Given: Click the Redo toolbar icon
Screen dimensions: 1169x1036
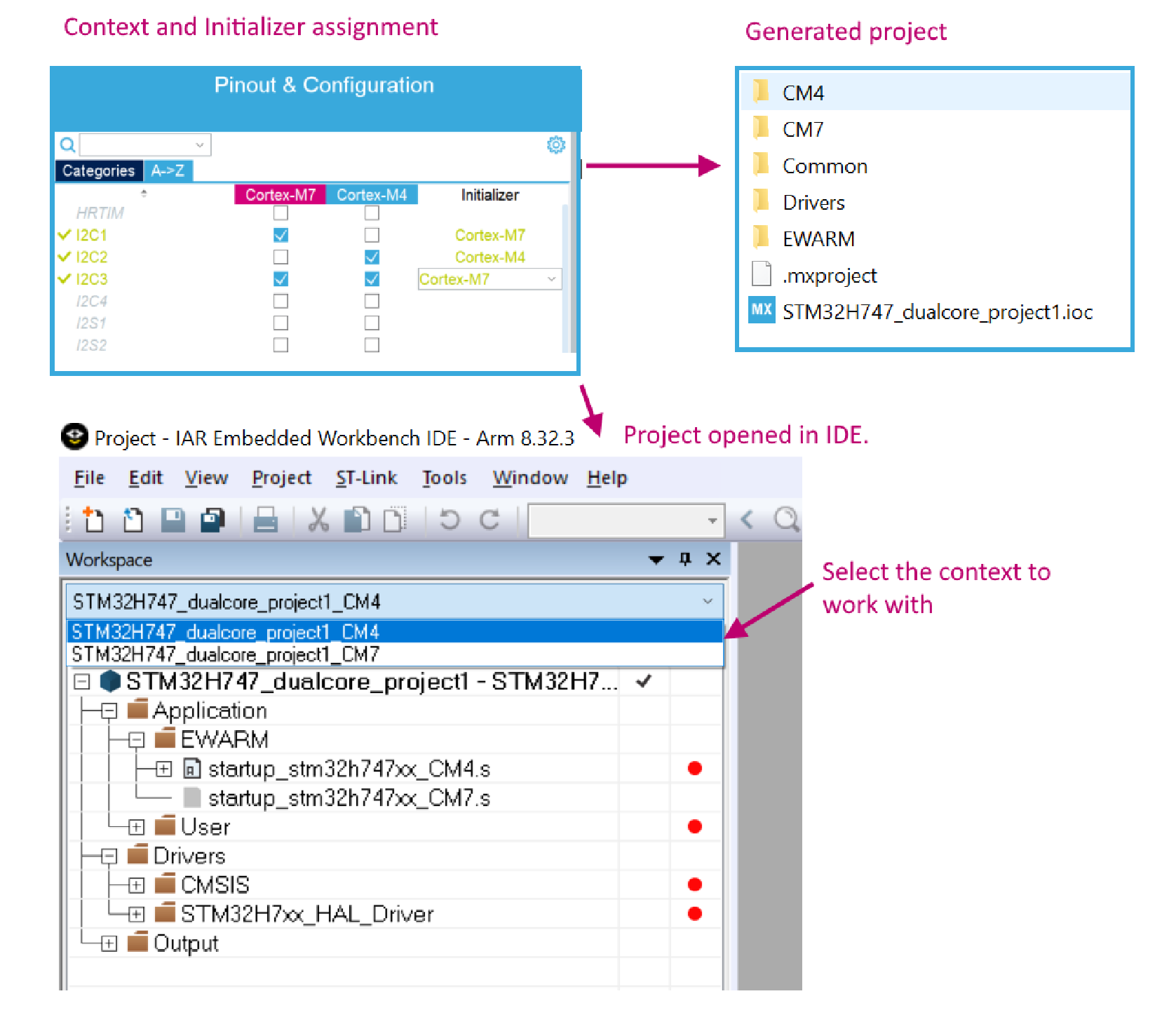Looking at the screenshot, I should tap(489, 520).
